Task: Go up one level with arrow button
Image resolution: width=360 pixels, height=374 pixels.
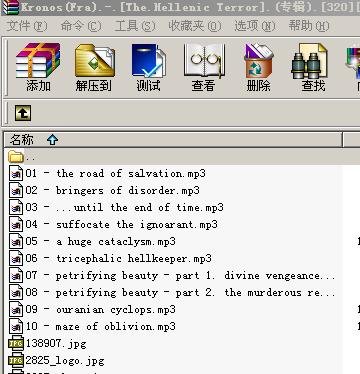Action: pos(23,113)
